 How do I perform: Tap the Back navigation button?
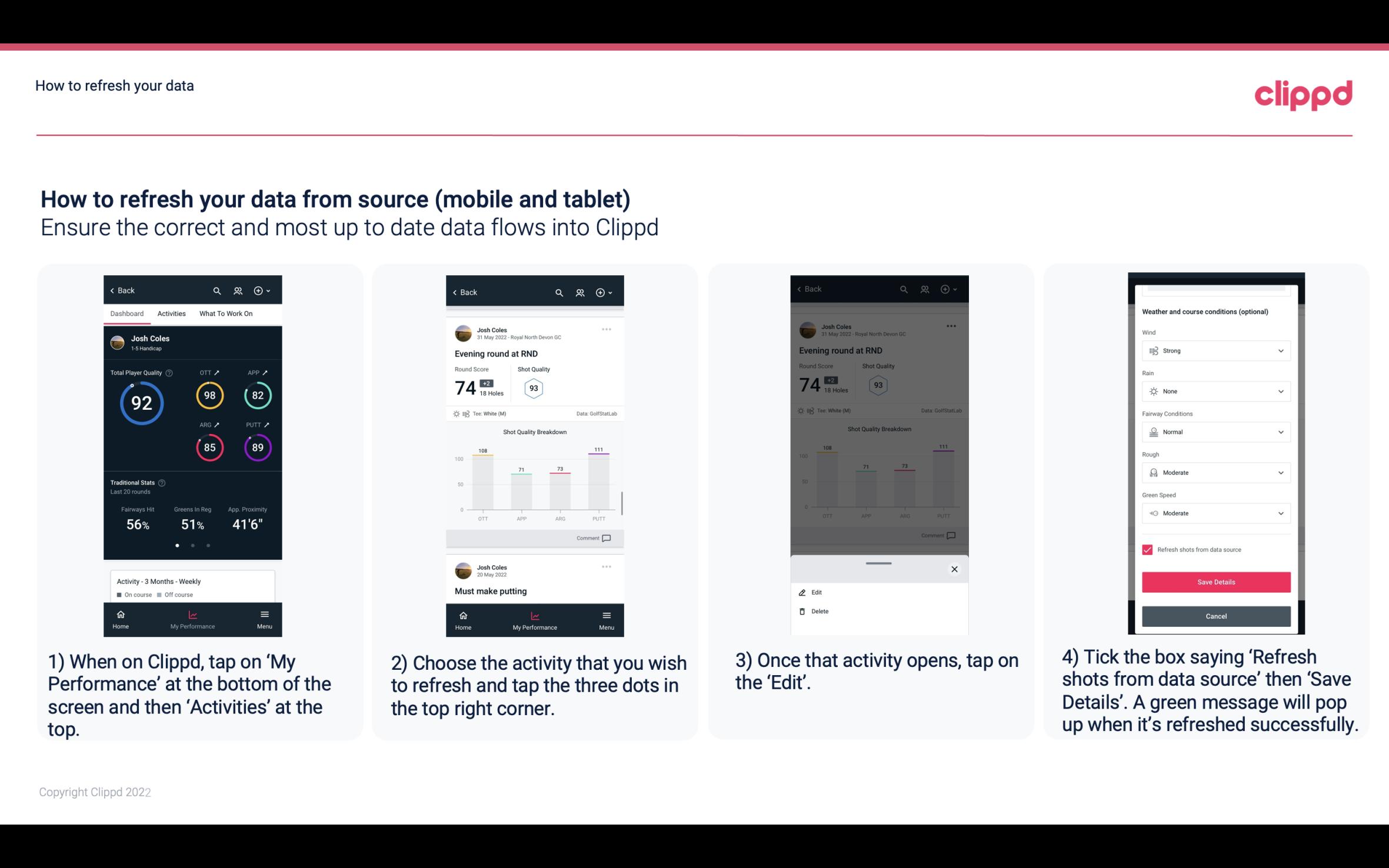pyautogui.click(x=123, y=290)
